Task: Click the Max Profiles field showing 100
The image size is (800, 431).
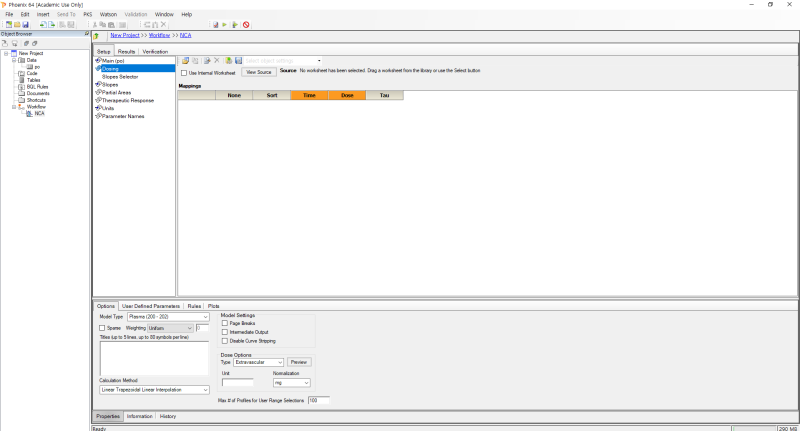Action: click(318, 400)
